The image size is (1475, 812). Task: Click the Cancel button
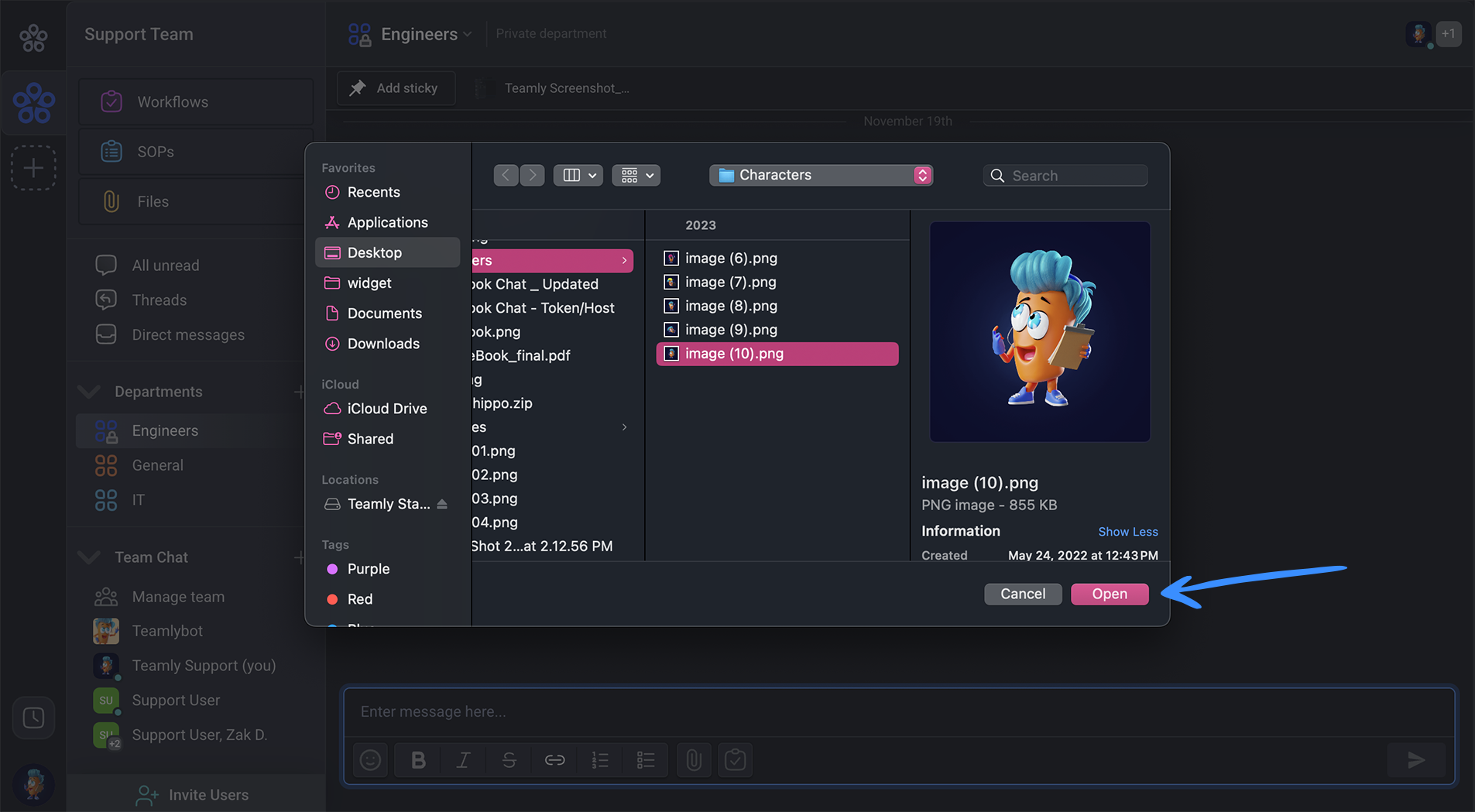(1023, 594)
